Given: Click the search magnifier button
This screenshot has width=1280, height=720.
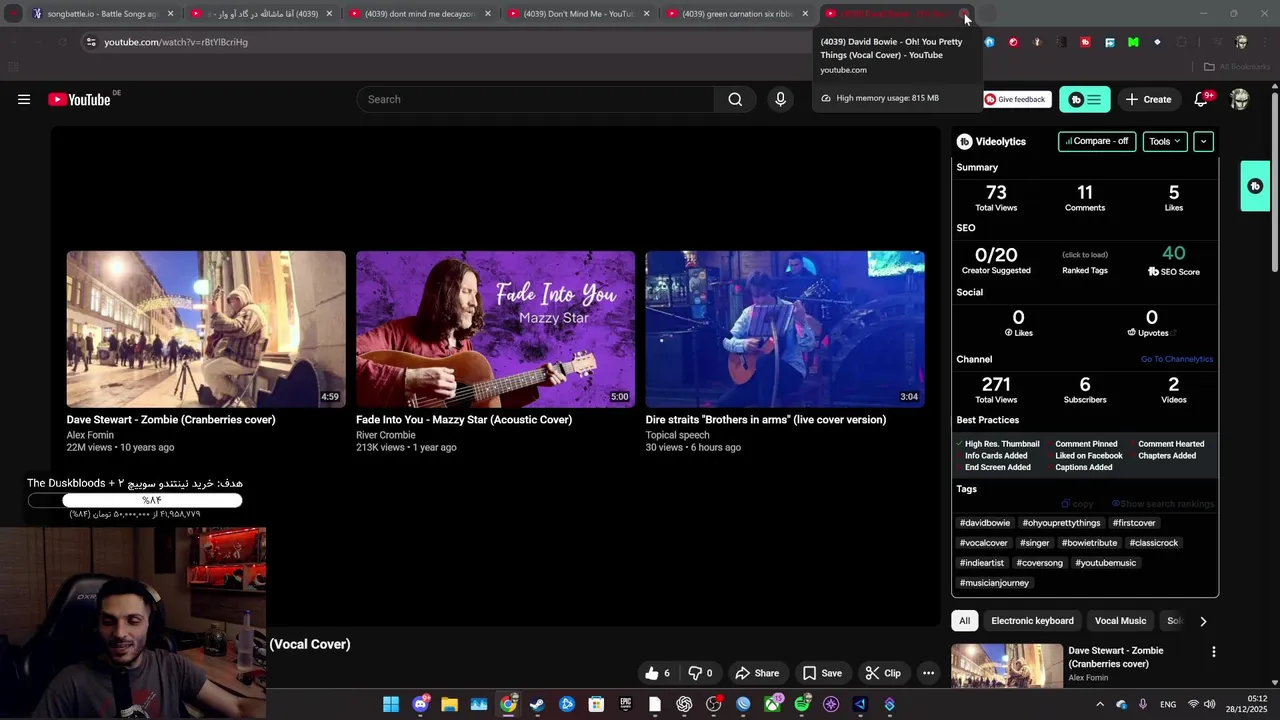Looking at the screenshot, I should pyautogui.click(x=735, y=99).
